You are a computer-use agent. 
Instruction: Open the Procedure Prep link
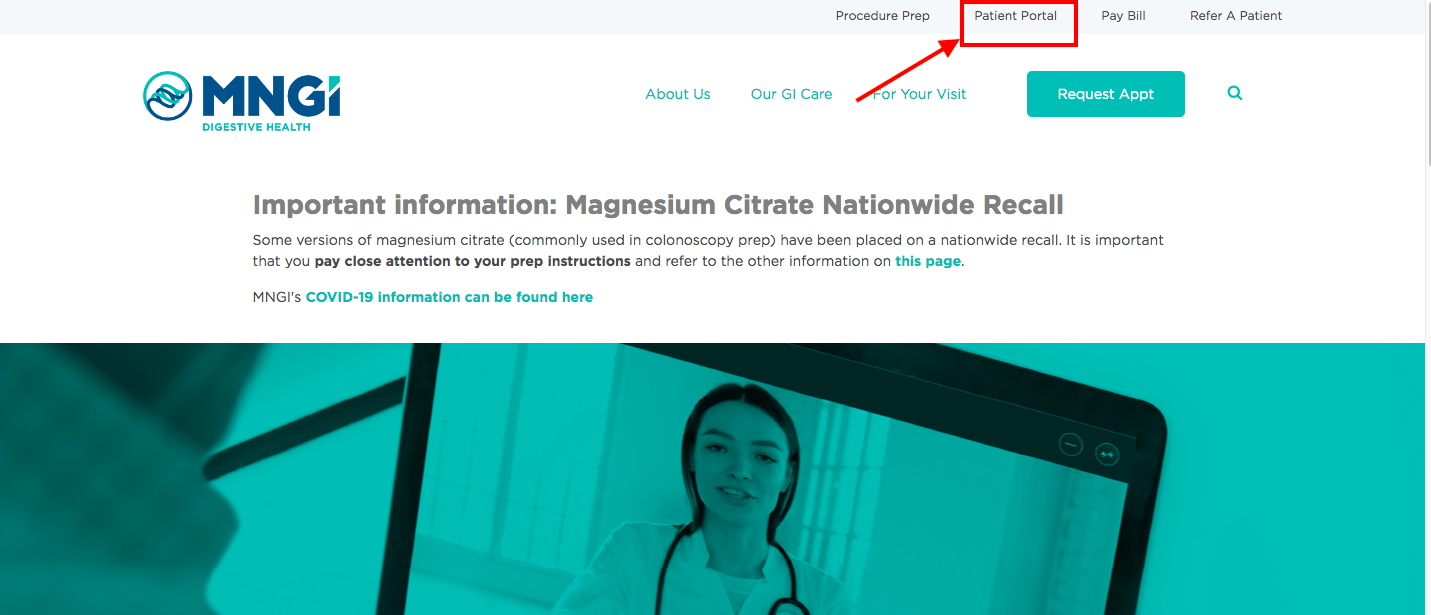click(882, 16)
